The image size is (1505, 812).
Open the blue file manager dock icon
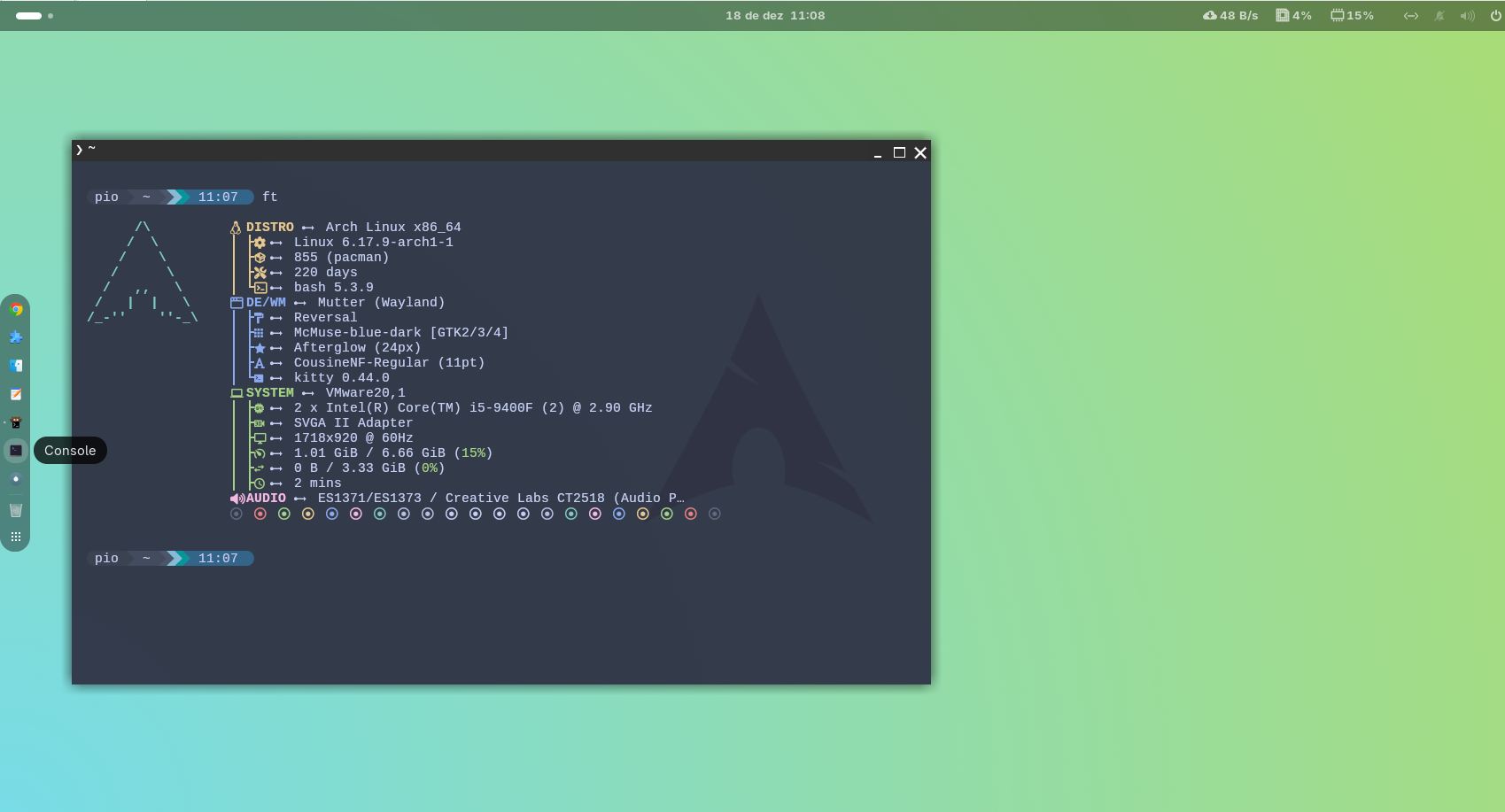coord(16,366)
